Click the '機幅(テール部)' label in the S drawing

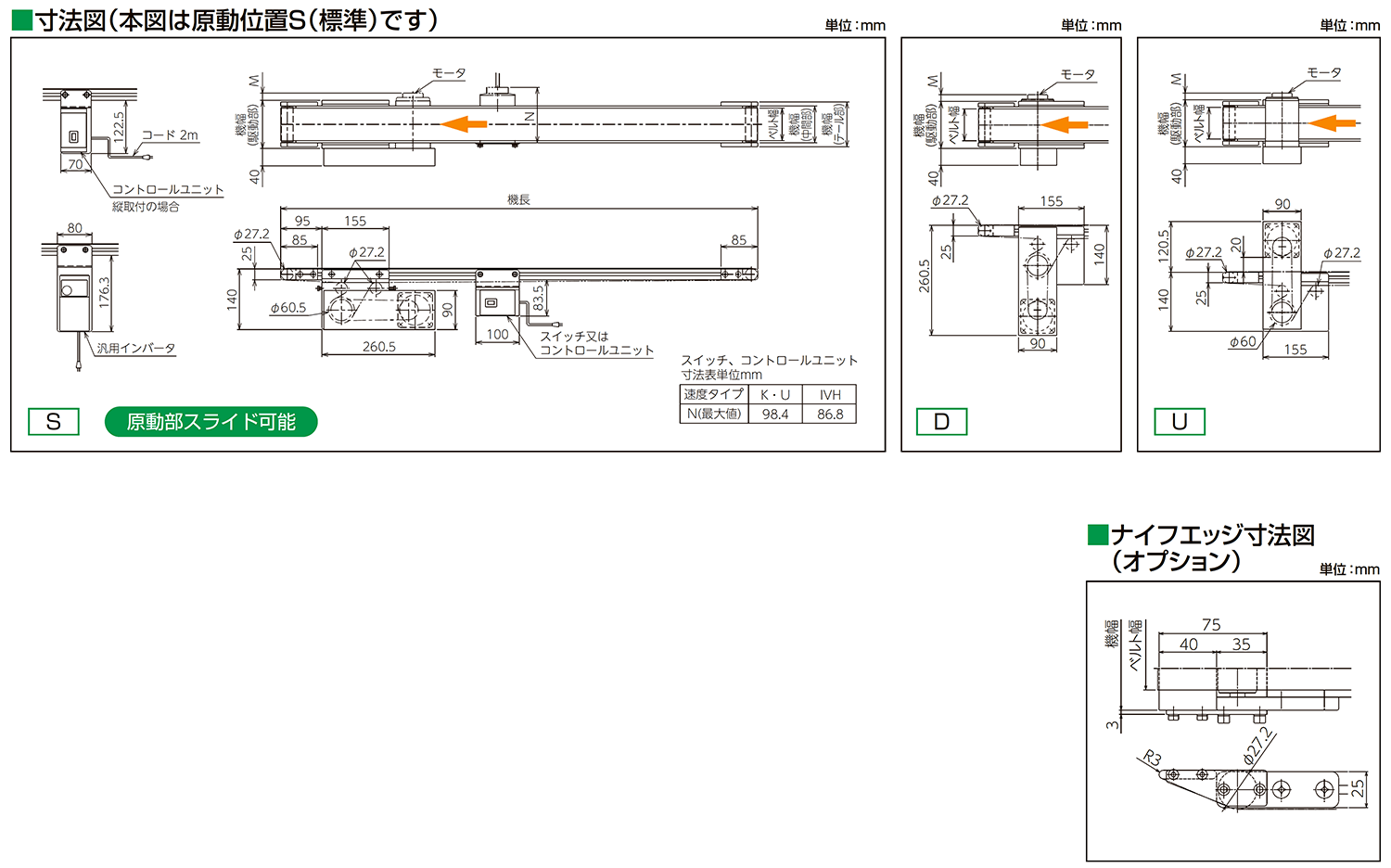[x=834, y=123]
